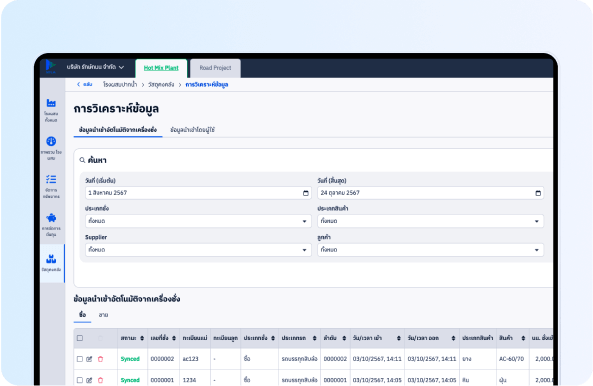Sort by วัน/เวลา เข้า column arrows

point(399,338)
